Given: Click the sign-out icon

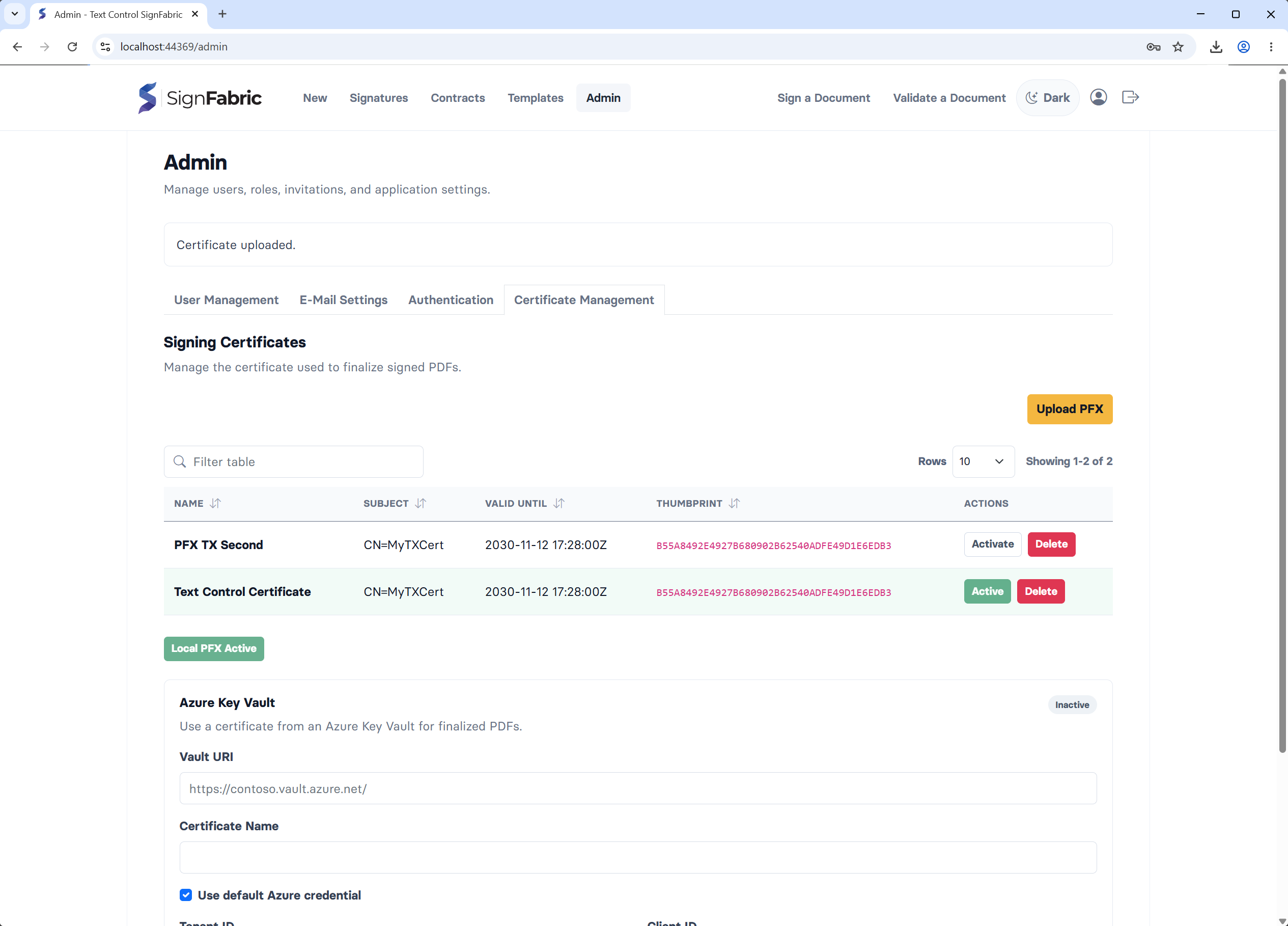Looking at the screenshot, I should pos(1130,97).
